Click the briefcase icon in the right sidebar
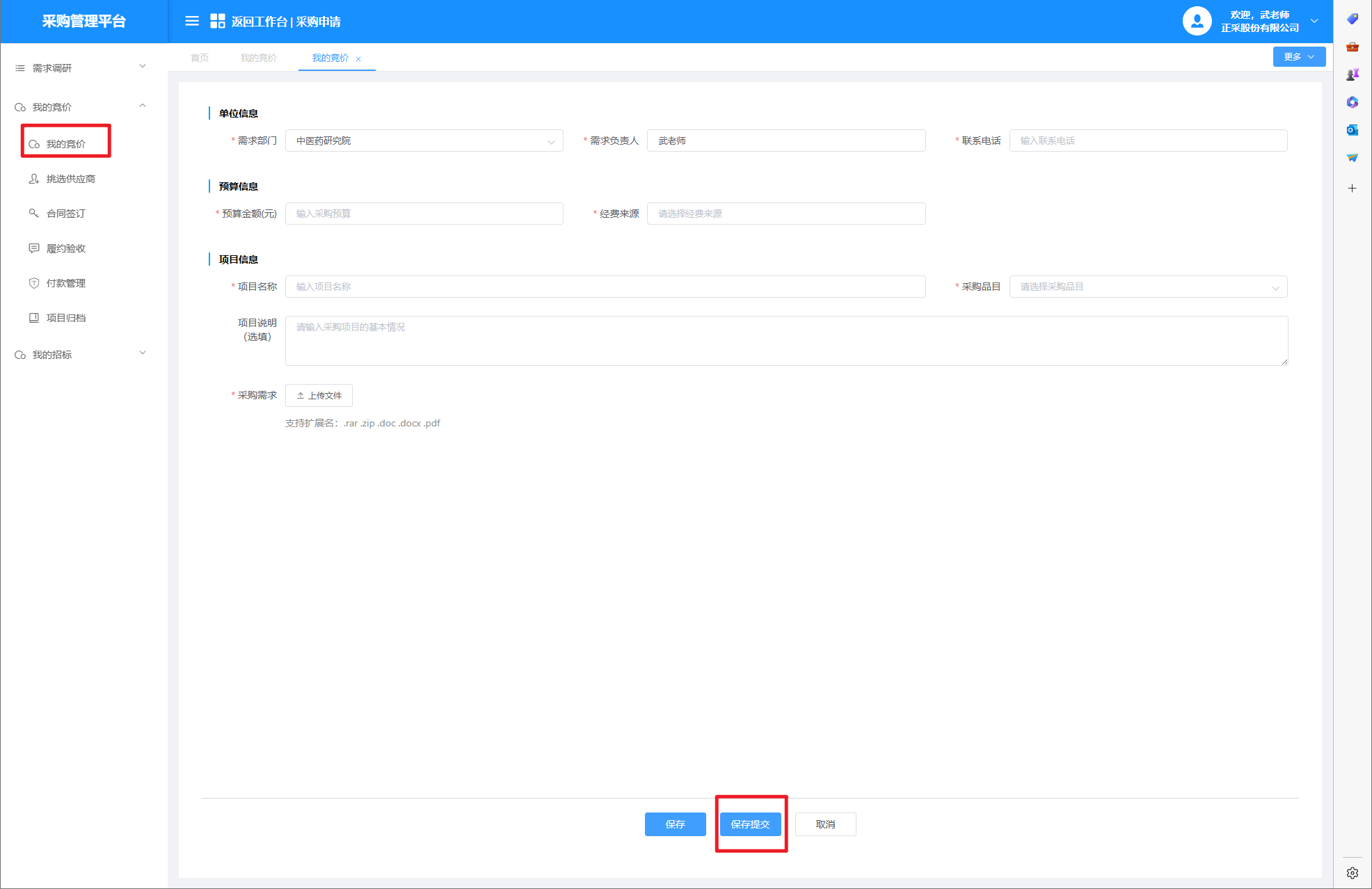This screenshot has width=1372, height=889. point(1352,47)
